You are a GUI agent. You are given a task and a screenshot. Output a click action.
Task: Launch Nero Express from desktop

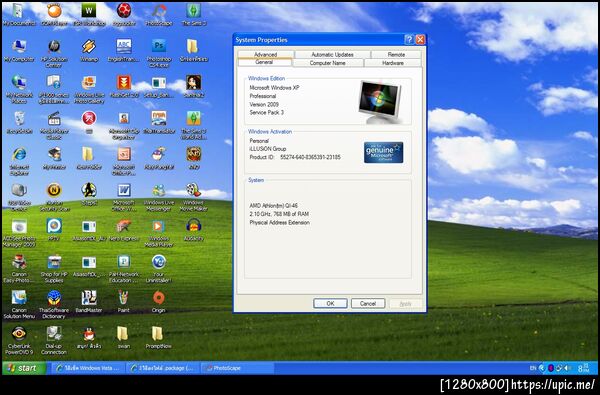coord(124,230)
